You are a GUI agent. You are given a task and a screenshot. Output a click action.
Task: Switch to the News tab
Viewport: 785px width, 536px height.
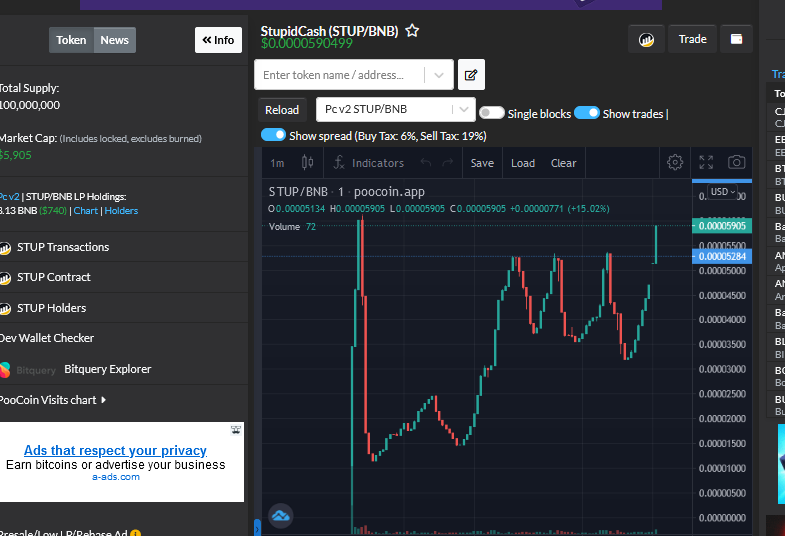[x=115, y=40]
